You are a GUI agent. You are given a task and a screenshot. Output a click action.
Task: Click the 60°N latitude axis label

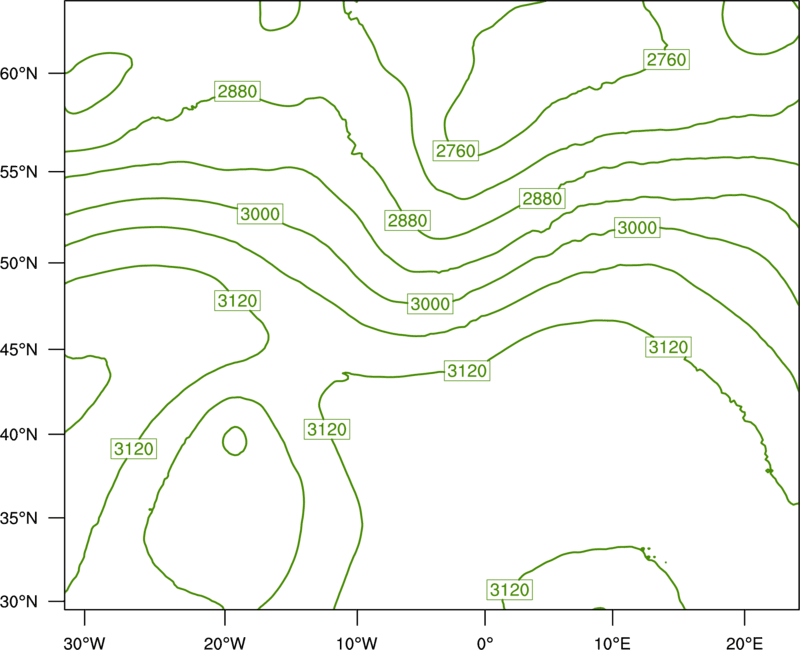point(19,74)
